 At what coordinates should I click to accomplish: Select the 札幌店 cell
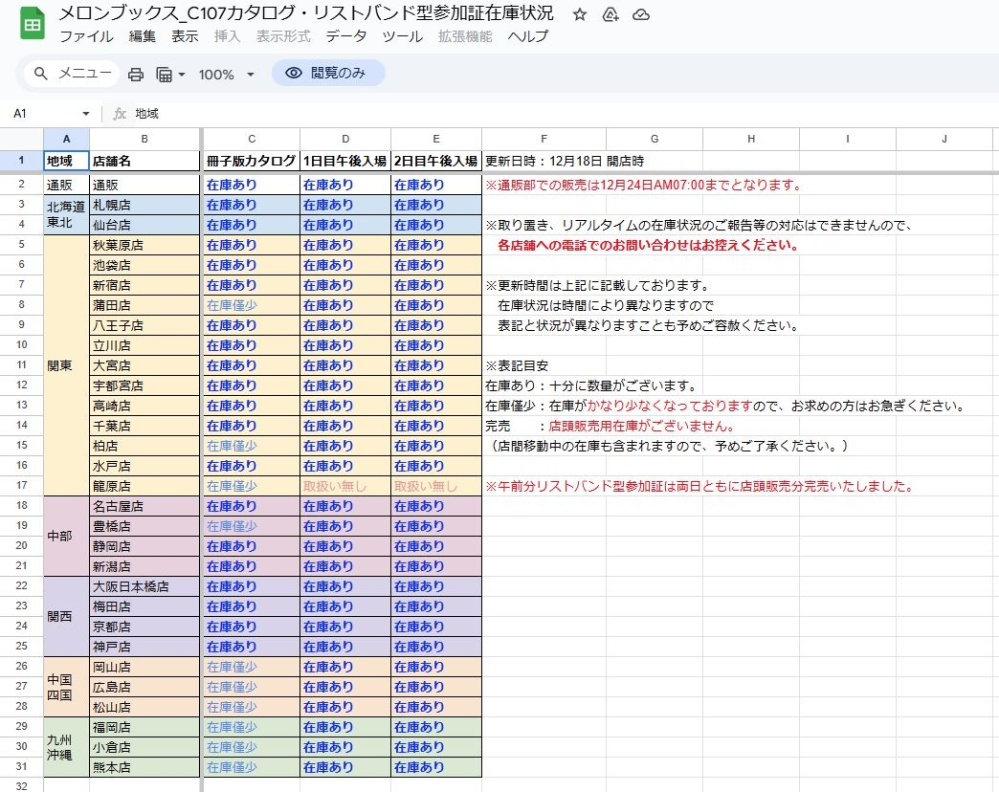coord(145,205)
